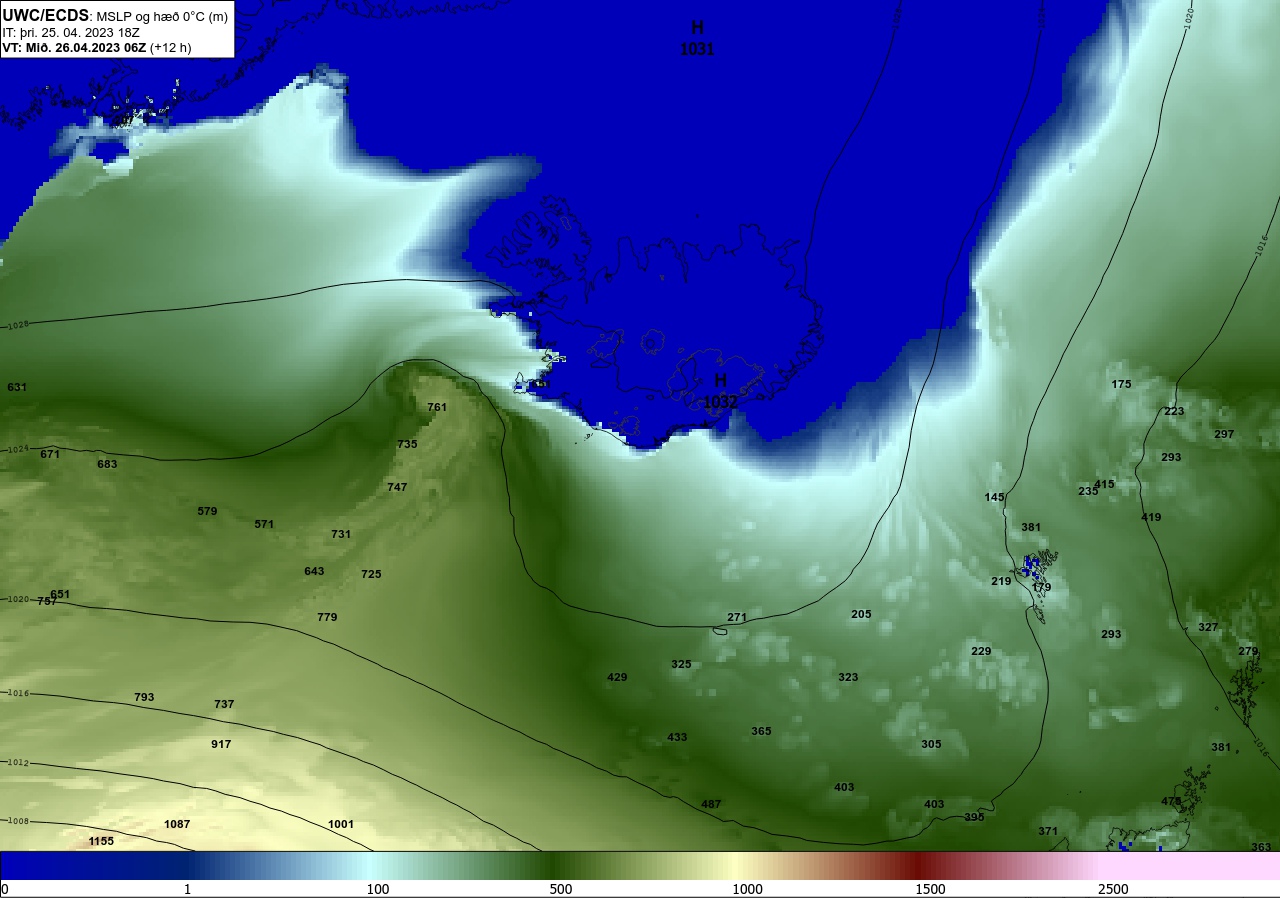This screenshot has height=898, width=1280.
Task: Click the value 731 on the map
Action: coord(341,534)
